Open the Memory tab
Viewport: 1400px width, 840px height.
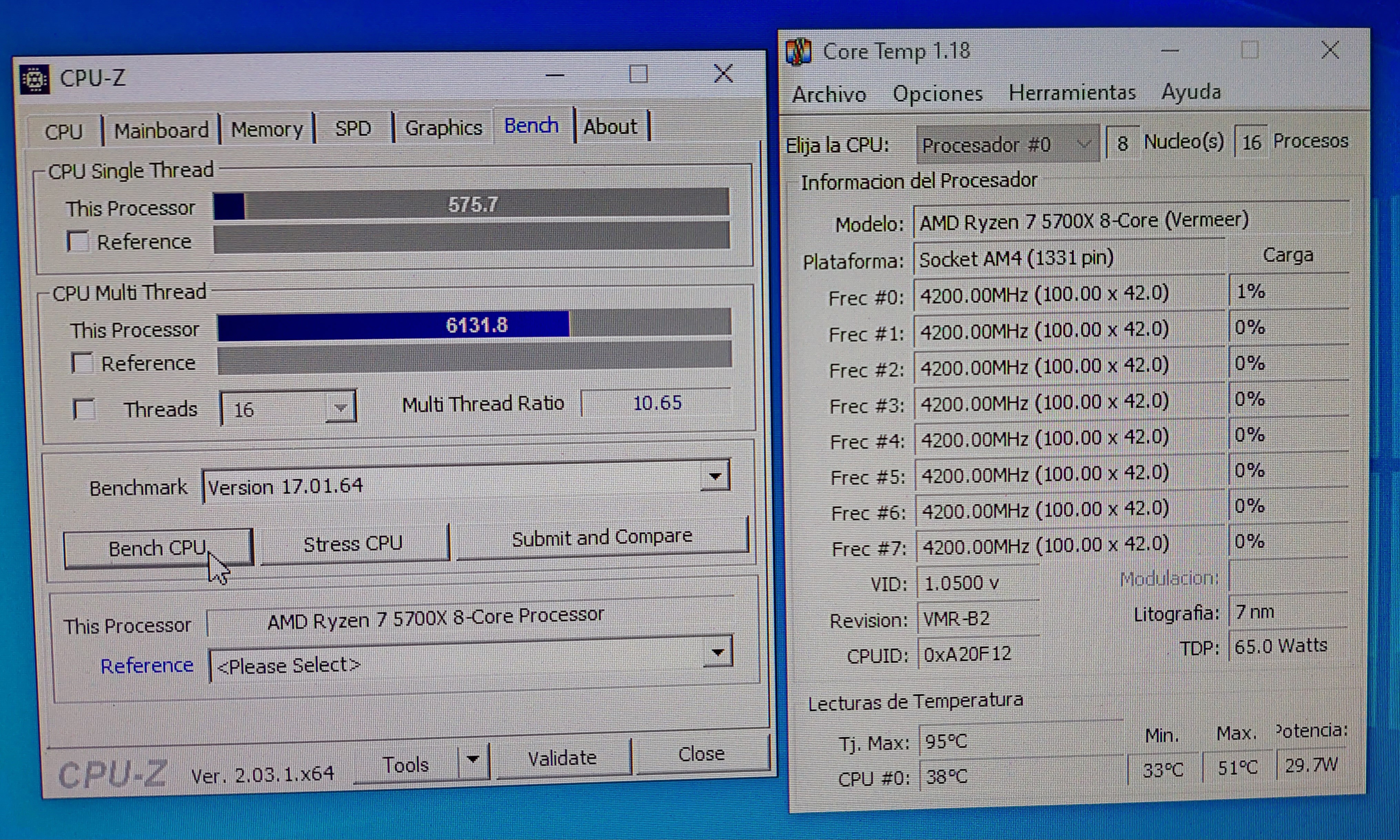267,130
